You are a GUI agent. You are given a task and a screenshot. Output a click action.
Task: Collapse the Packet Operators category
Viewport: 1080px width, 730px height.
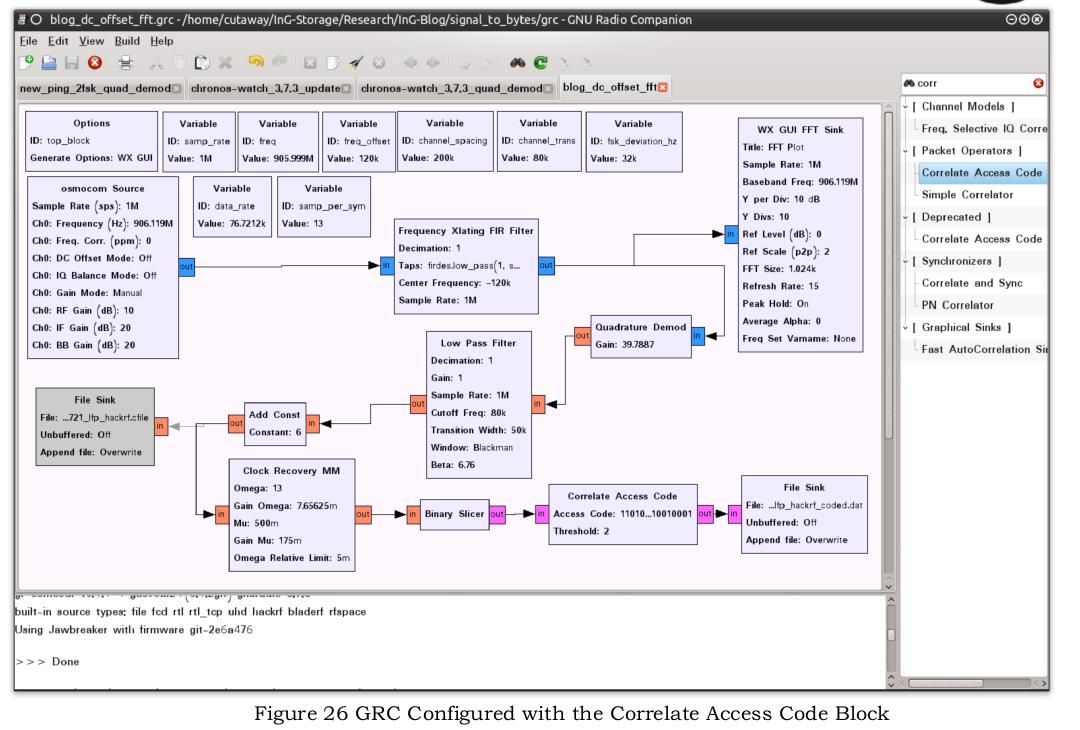click(x=906, y=151)
